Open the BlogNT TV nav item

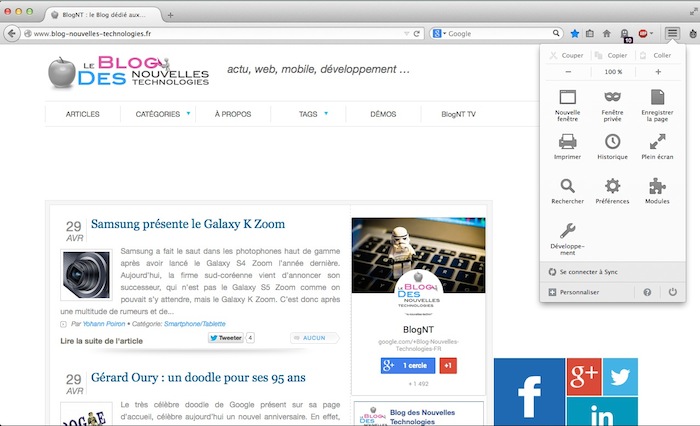pos(458,114)
